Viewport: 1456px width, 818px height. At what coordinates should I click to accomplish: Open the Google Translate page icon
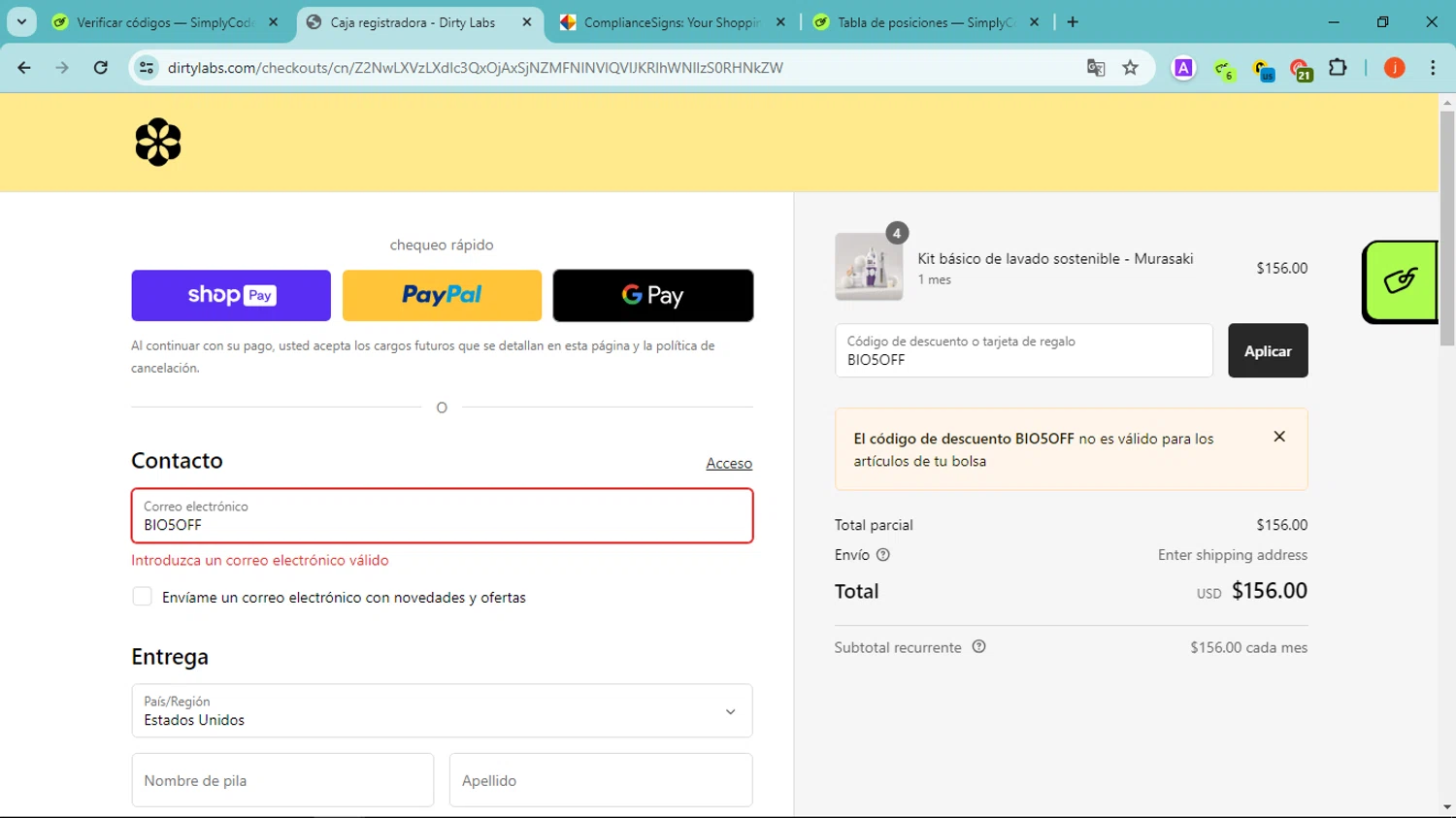1096,68
